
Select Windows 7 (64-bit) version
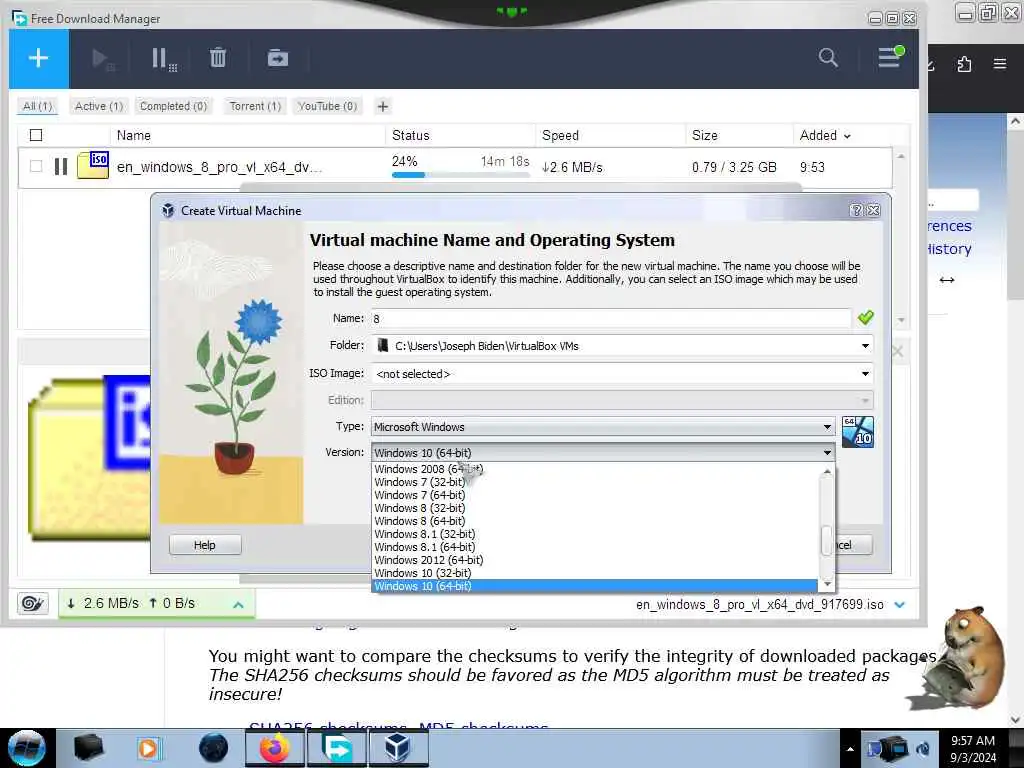point(419,495)
